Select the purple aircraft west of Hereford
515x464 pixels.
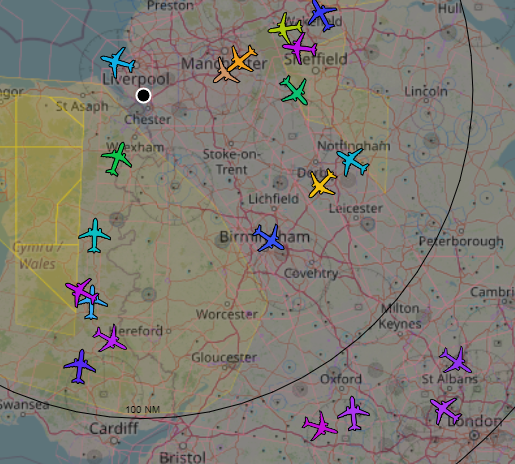[x=110, y=338]
